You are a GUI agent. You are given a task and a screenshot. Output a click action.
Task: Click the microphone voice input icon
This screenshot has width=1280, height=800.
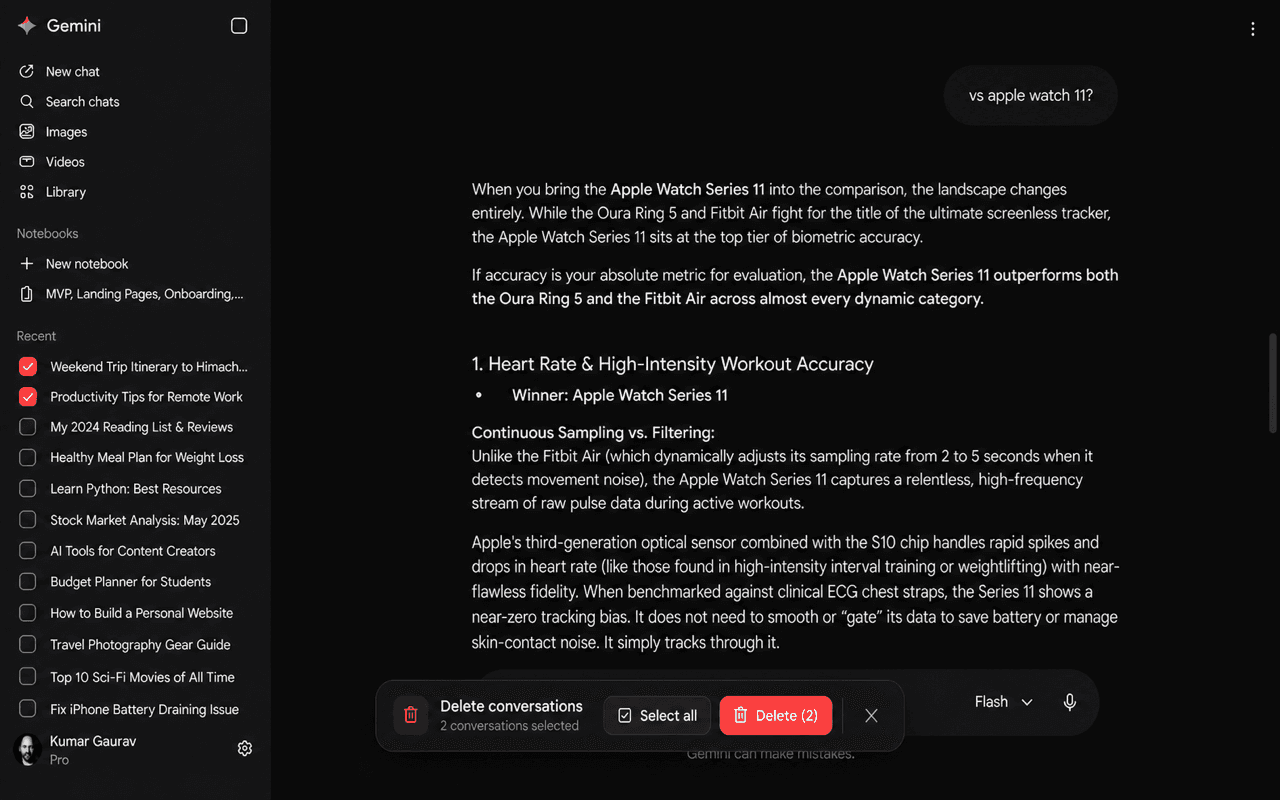tap(1069, 702)
